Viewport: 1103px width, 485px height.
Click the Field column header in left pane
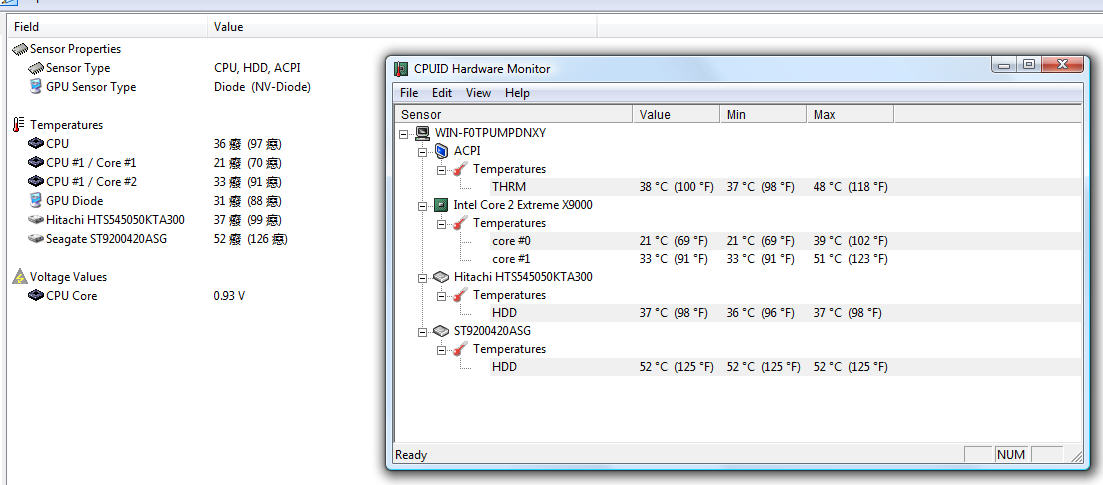107,27
